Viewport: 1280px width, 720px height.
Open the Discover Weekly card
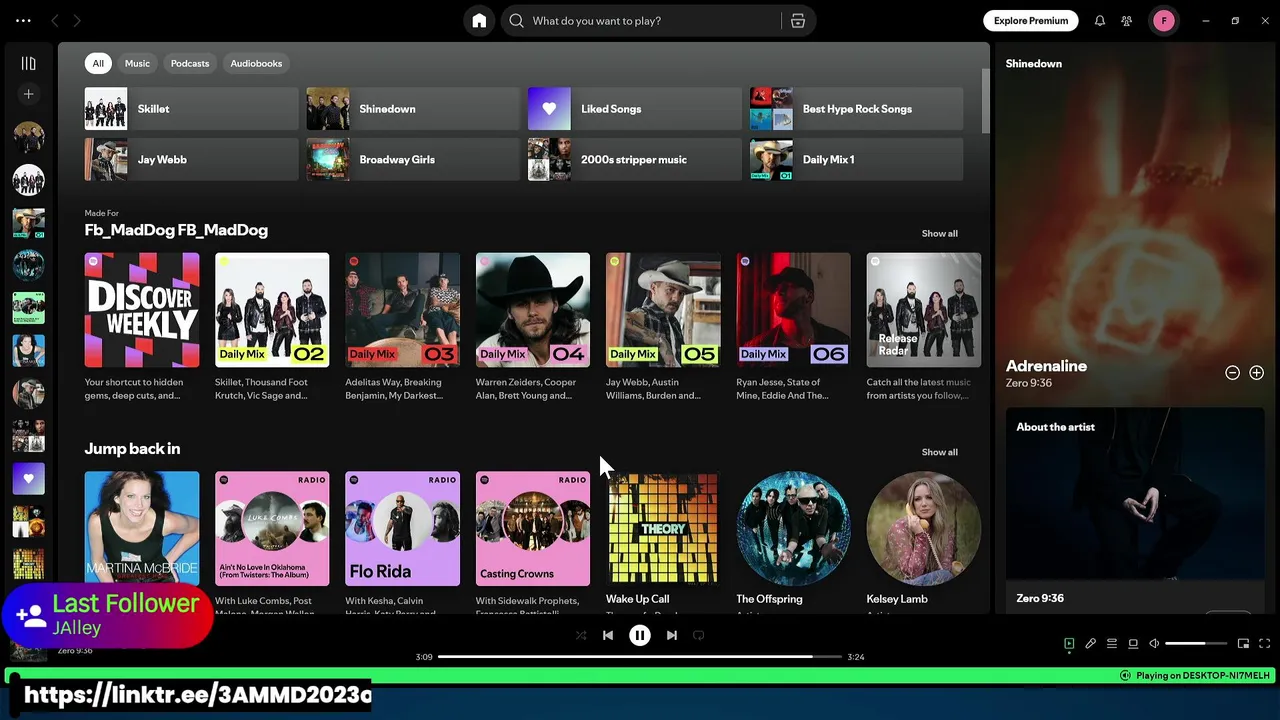click(x=142, y=327)
